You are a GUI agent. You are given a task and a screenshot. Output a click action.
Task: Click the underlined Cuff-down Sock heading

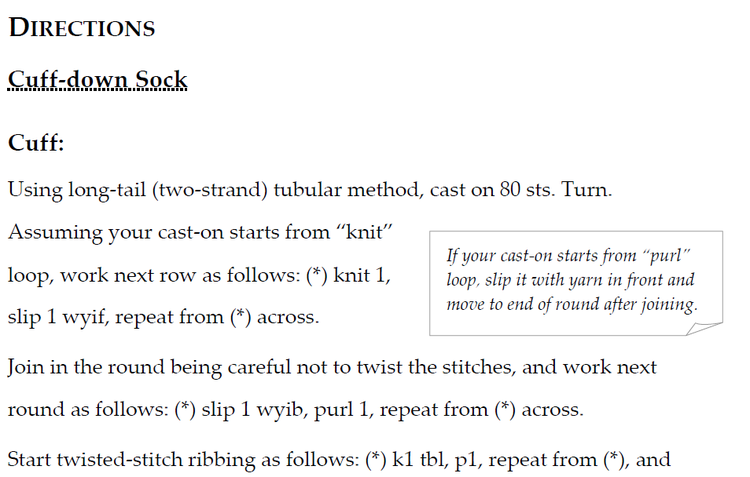tap(98, 79)
